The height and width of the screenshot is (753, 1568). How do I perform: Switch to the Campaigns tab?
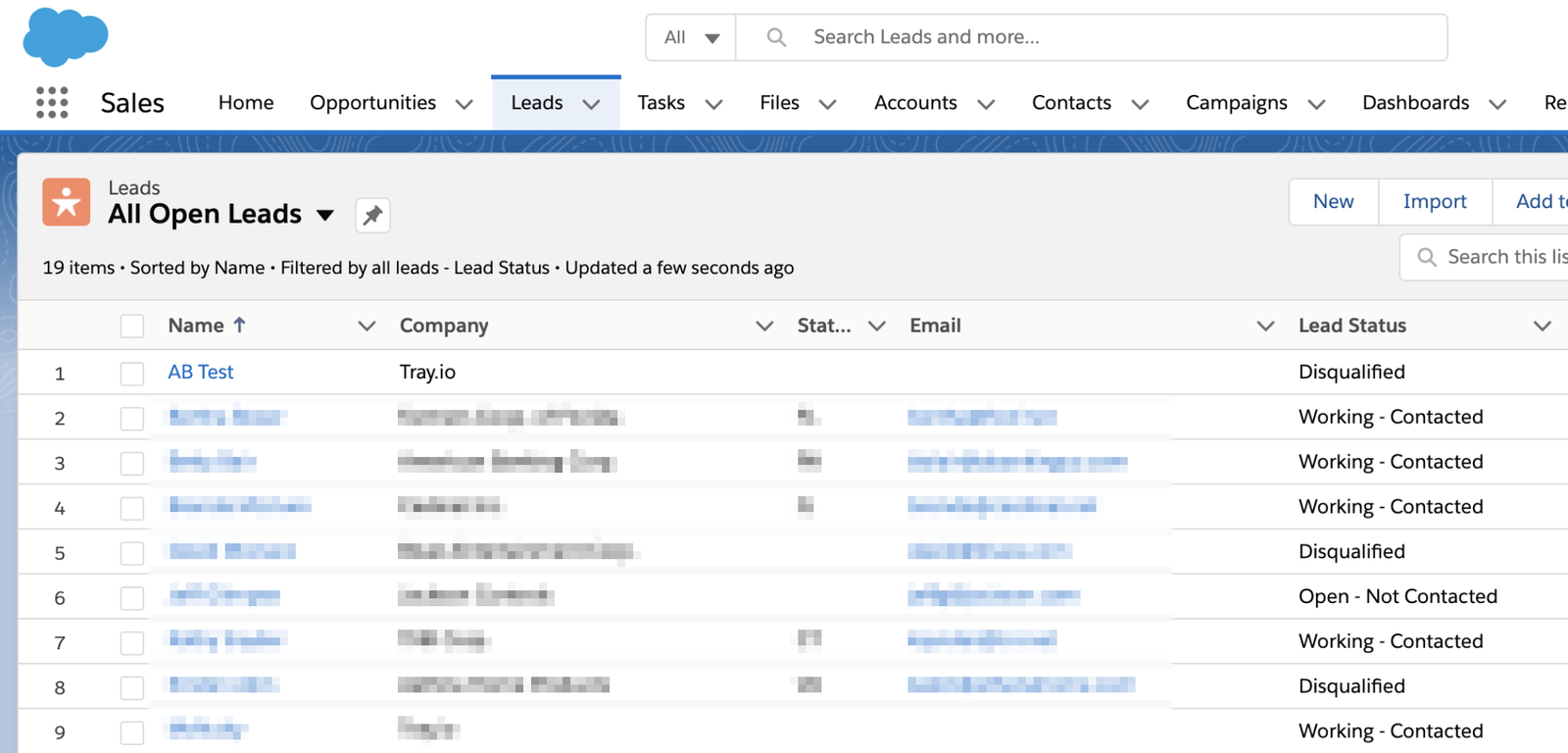pyautogui.click(x=1237, y=103)
